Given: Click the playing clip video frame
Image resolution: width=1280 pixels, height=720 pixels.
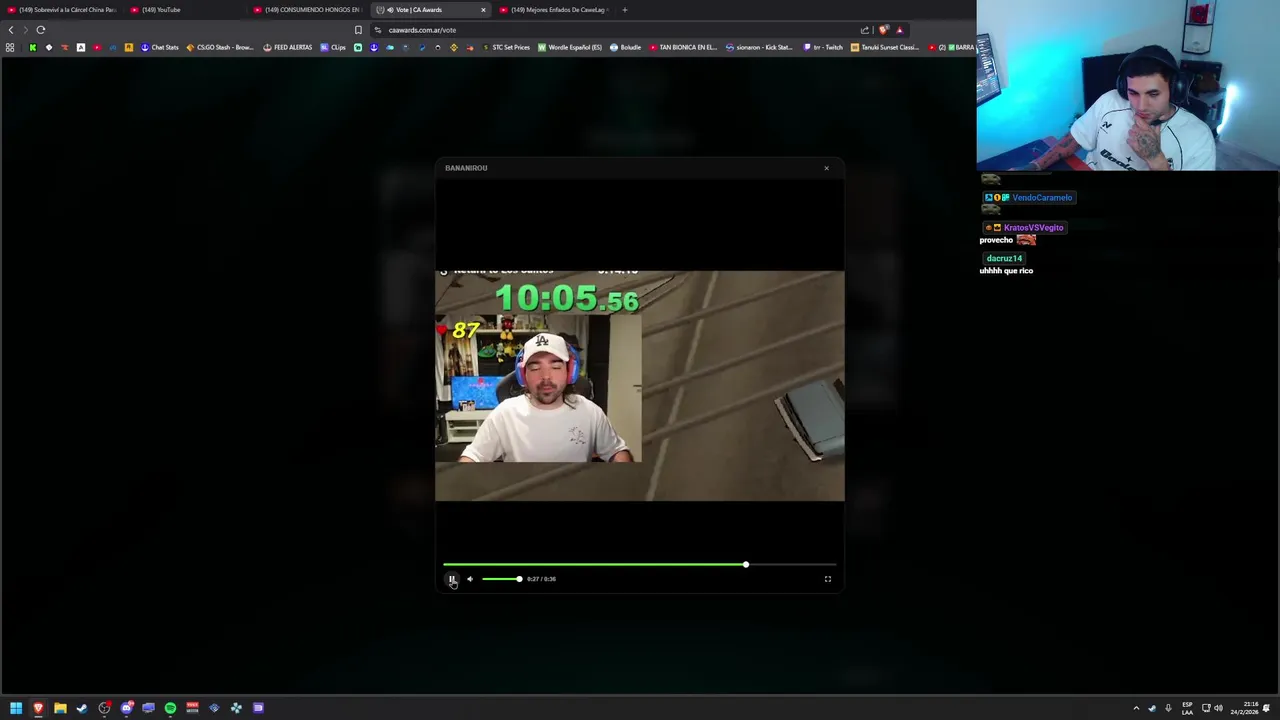Looking at the screenshot, I should 640,385.
